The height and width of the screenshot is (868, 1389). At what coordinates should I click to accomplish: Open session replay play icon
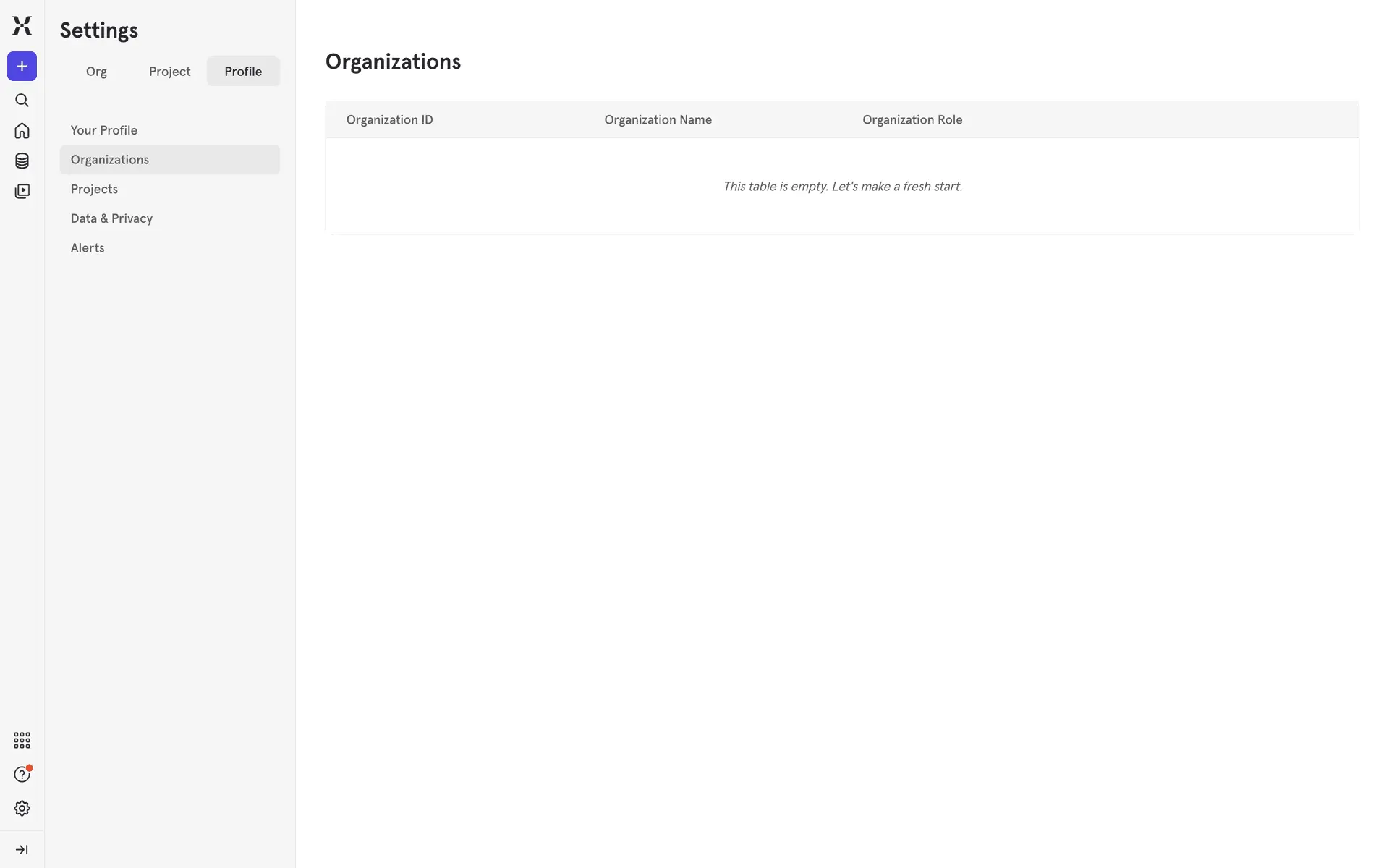(22, 191)
